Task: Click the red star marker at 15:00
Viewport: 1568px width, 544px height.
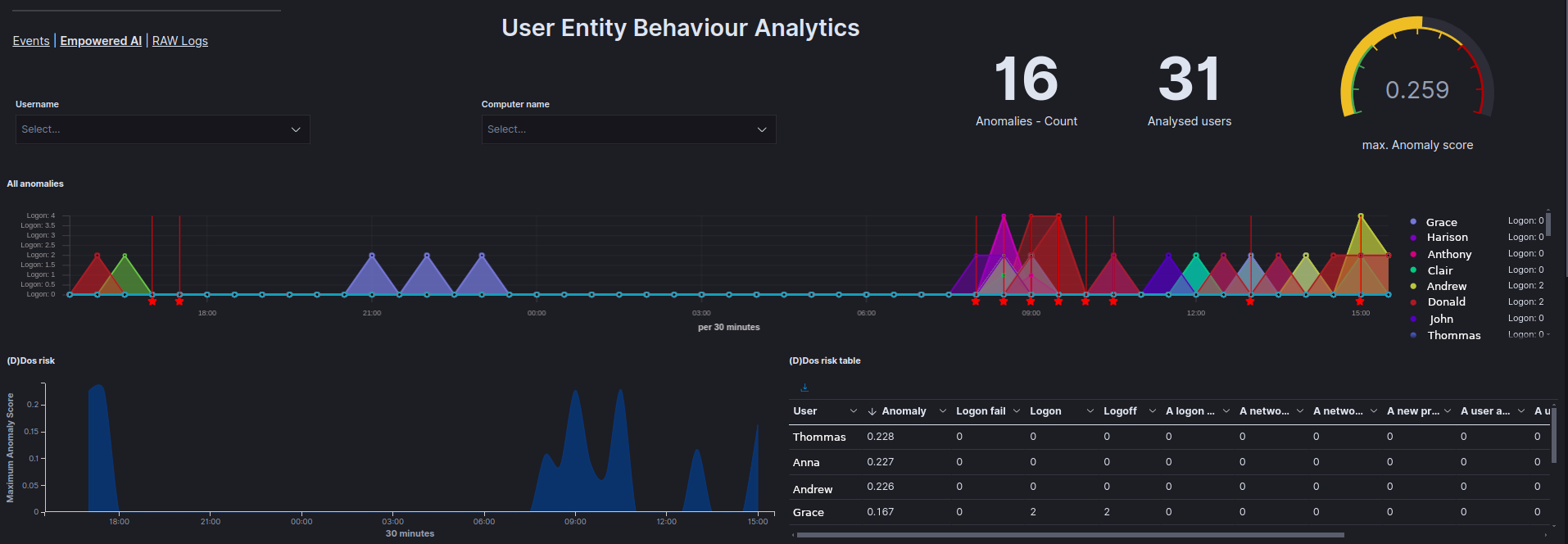Action: coord(1360,301)
